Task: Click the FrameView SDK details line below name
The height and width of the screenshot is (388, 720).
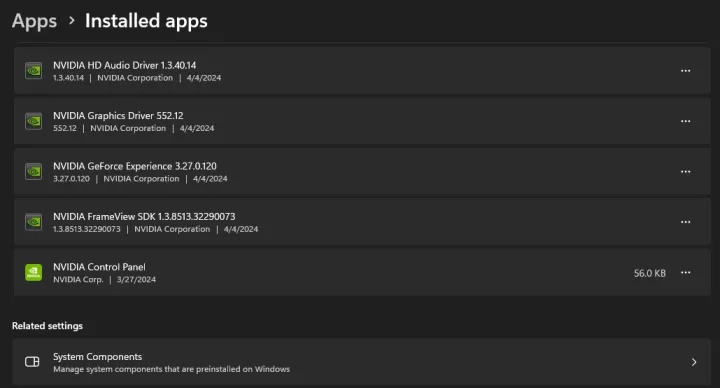Action: [x=156, y=229]
